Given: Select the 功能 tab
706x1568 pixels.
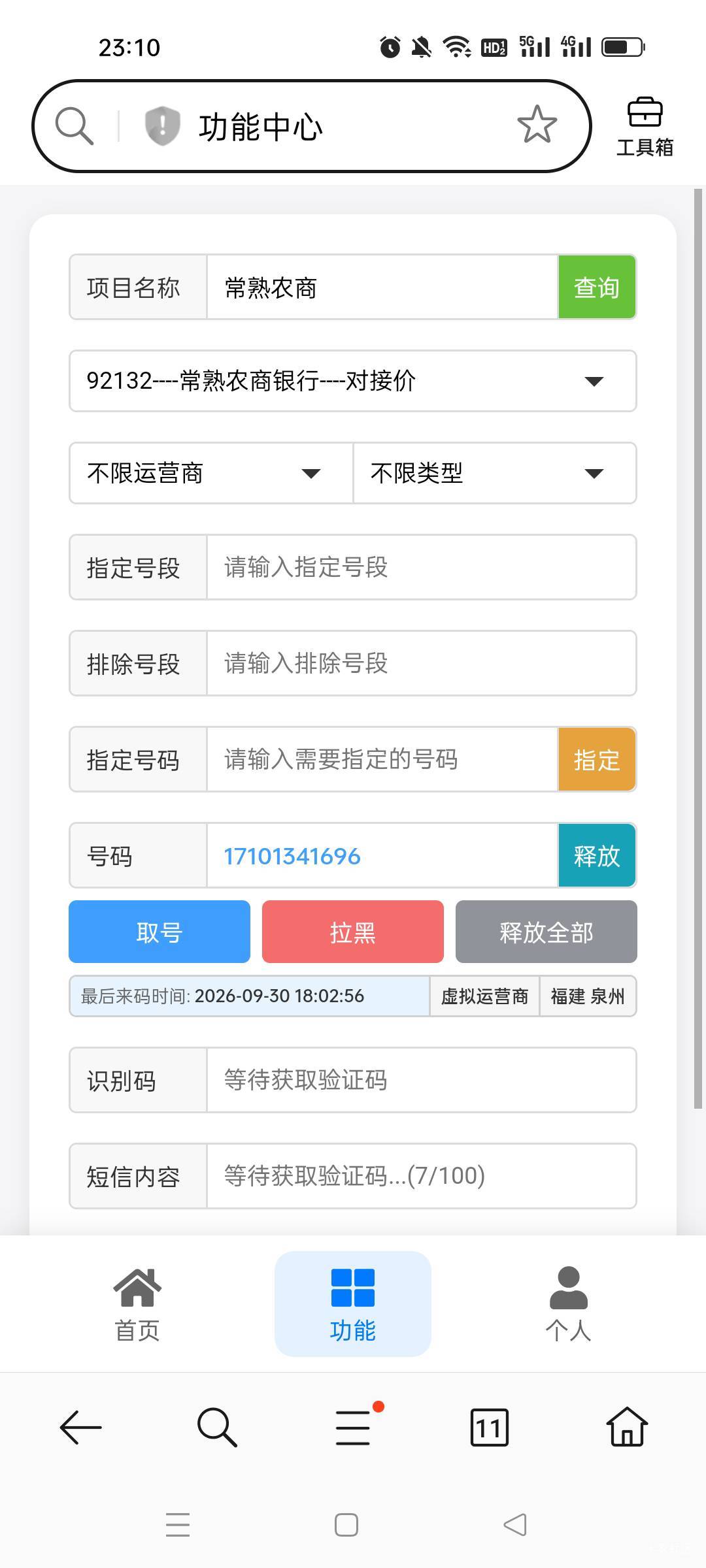Looking at the screenshot, I should (x=353, y=1304).
